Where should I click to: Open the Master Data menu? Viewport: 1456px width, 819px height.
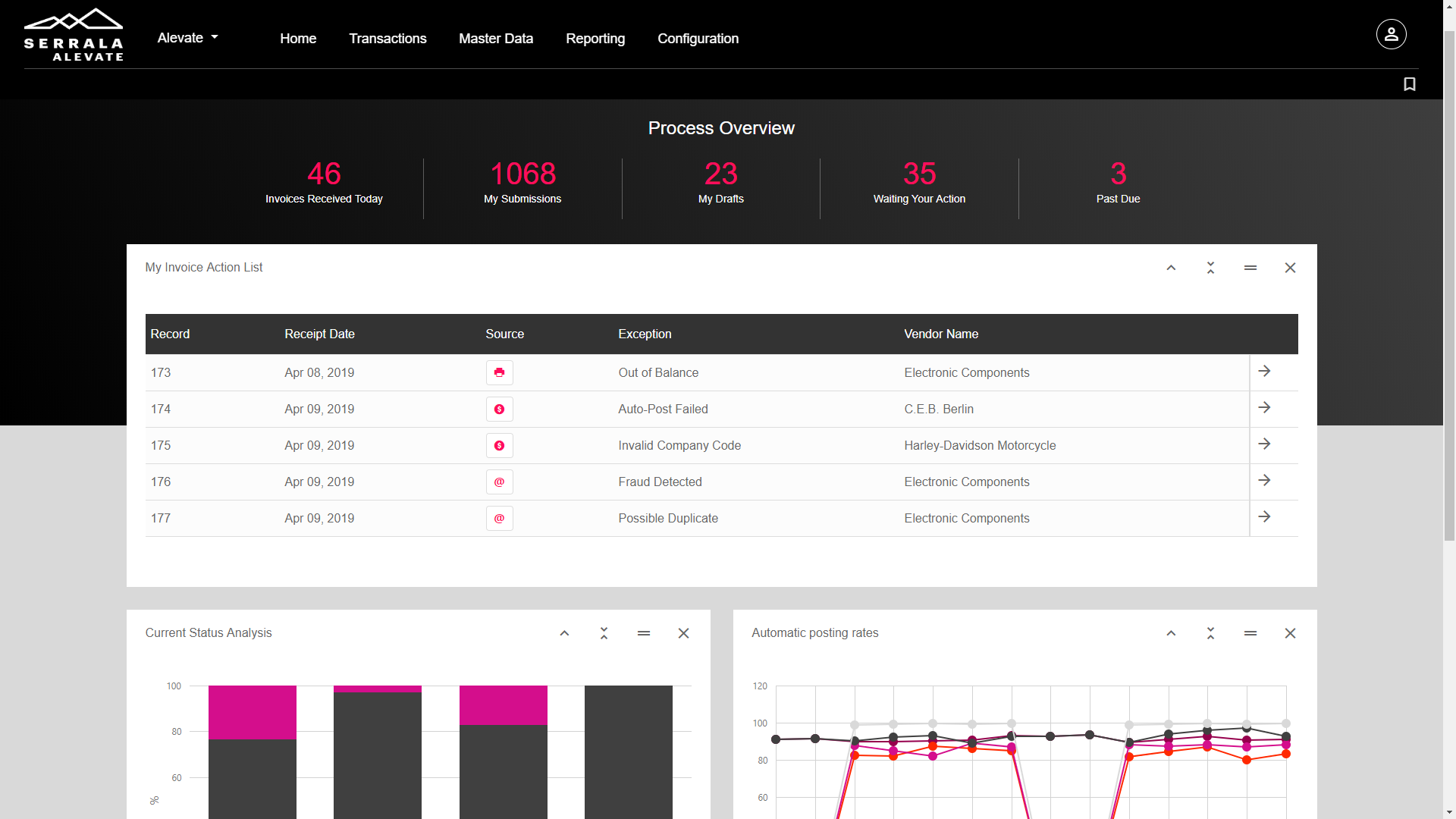(496, 39)
